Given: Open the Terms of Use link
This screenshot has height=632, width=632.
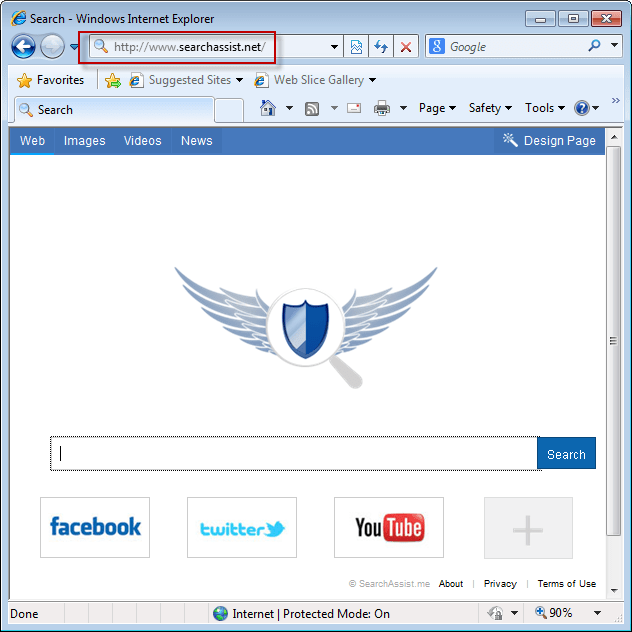Looking at the screenshot, I should [566, 584].
